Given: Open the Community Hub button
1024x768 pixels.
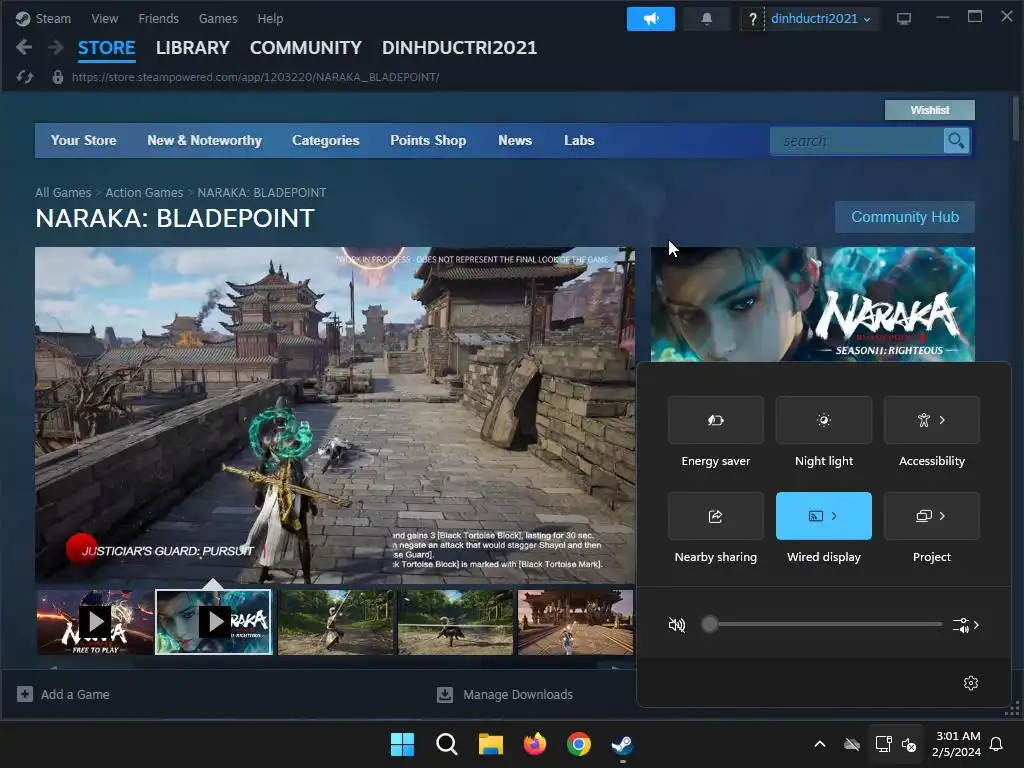Looking at the screenshot, I should (905, 217).
